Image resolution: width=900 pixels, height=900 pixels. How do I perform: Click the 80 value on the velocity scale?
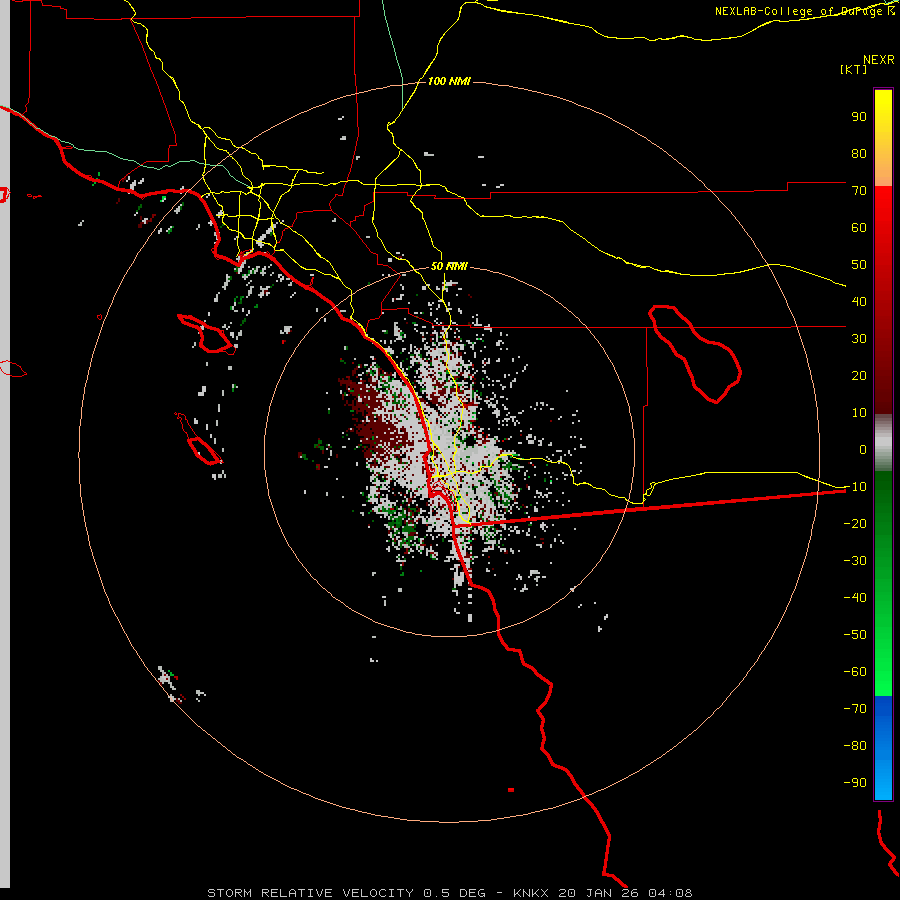click(859, 154)
